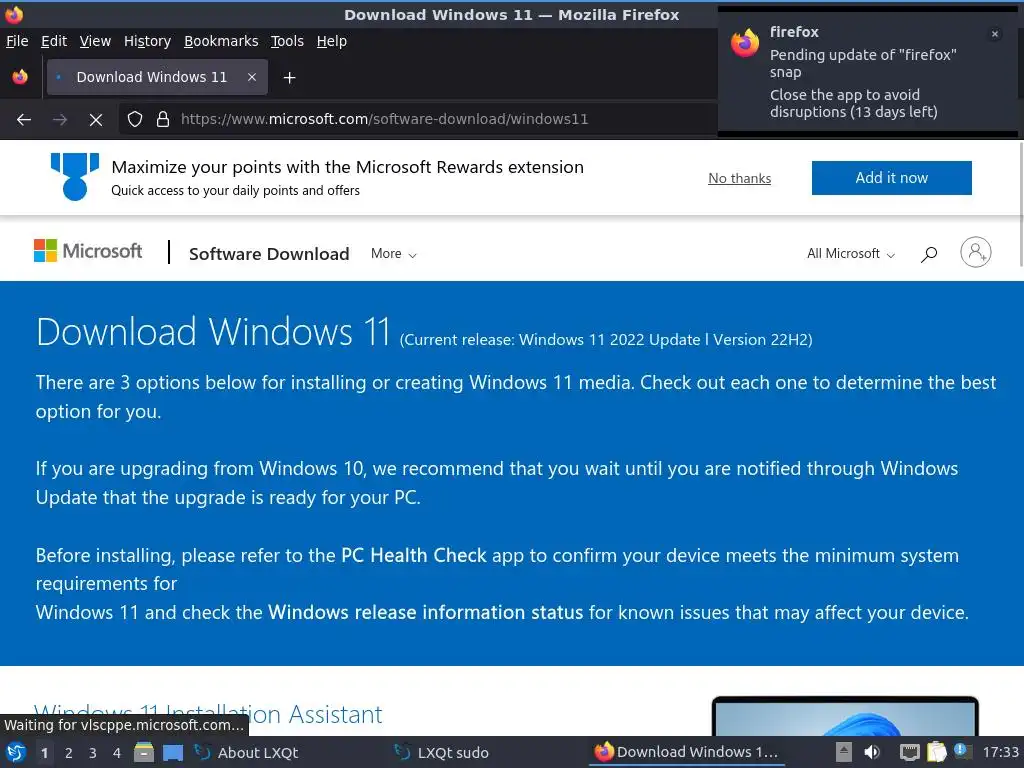This screenshot has width=1024, height=768.
Task: Click the network monitor tray icon
Action: pyautogui.click(x=909, y=753)
